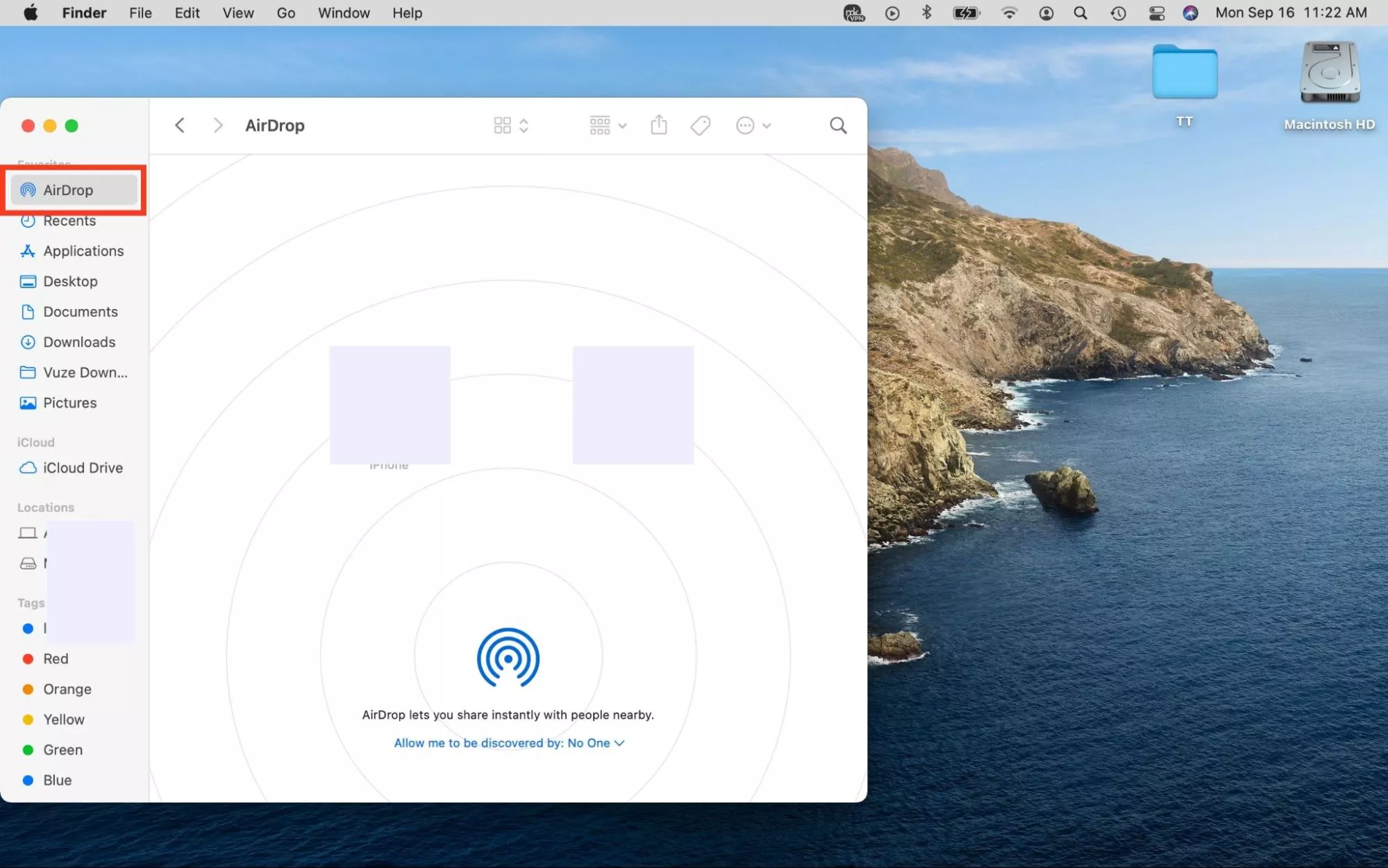The height and width of the screenshot is (868, 1388).
Task: Open iCloud Drive
Action: click(82, 467)
